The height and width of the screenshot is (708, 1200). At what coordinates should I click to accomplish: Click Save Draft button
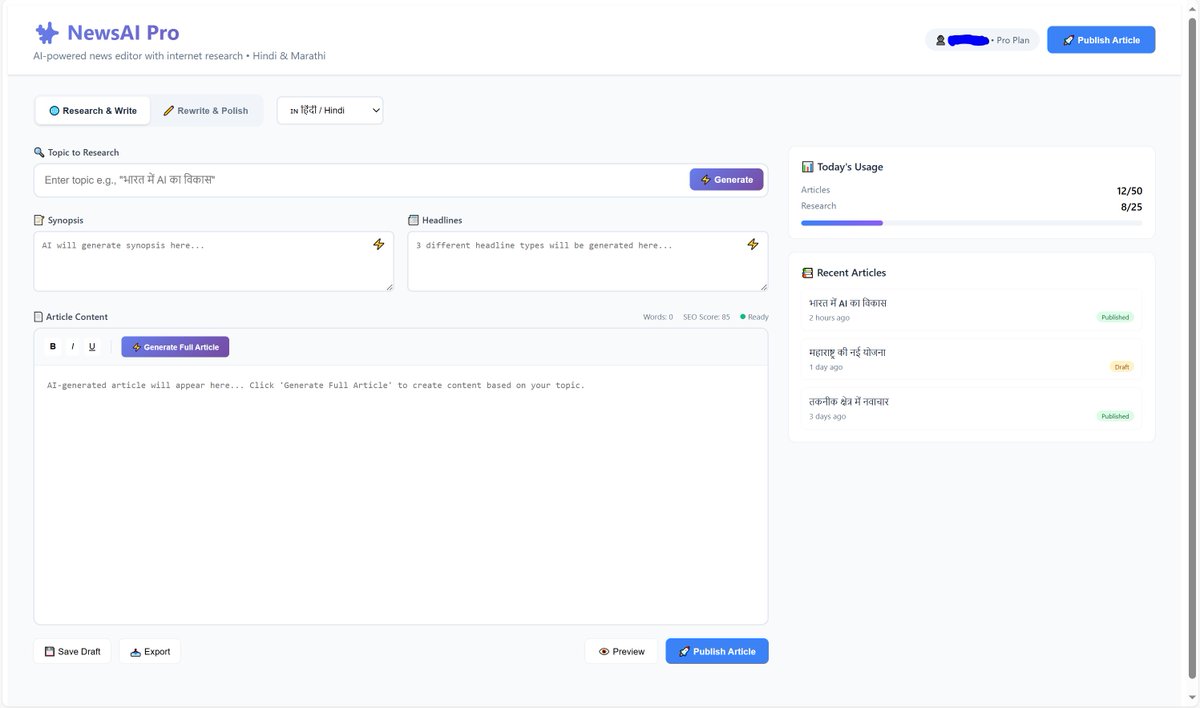(x=73, y=651)
